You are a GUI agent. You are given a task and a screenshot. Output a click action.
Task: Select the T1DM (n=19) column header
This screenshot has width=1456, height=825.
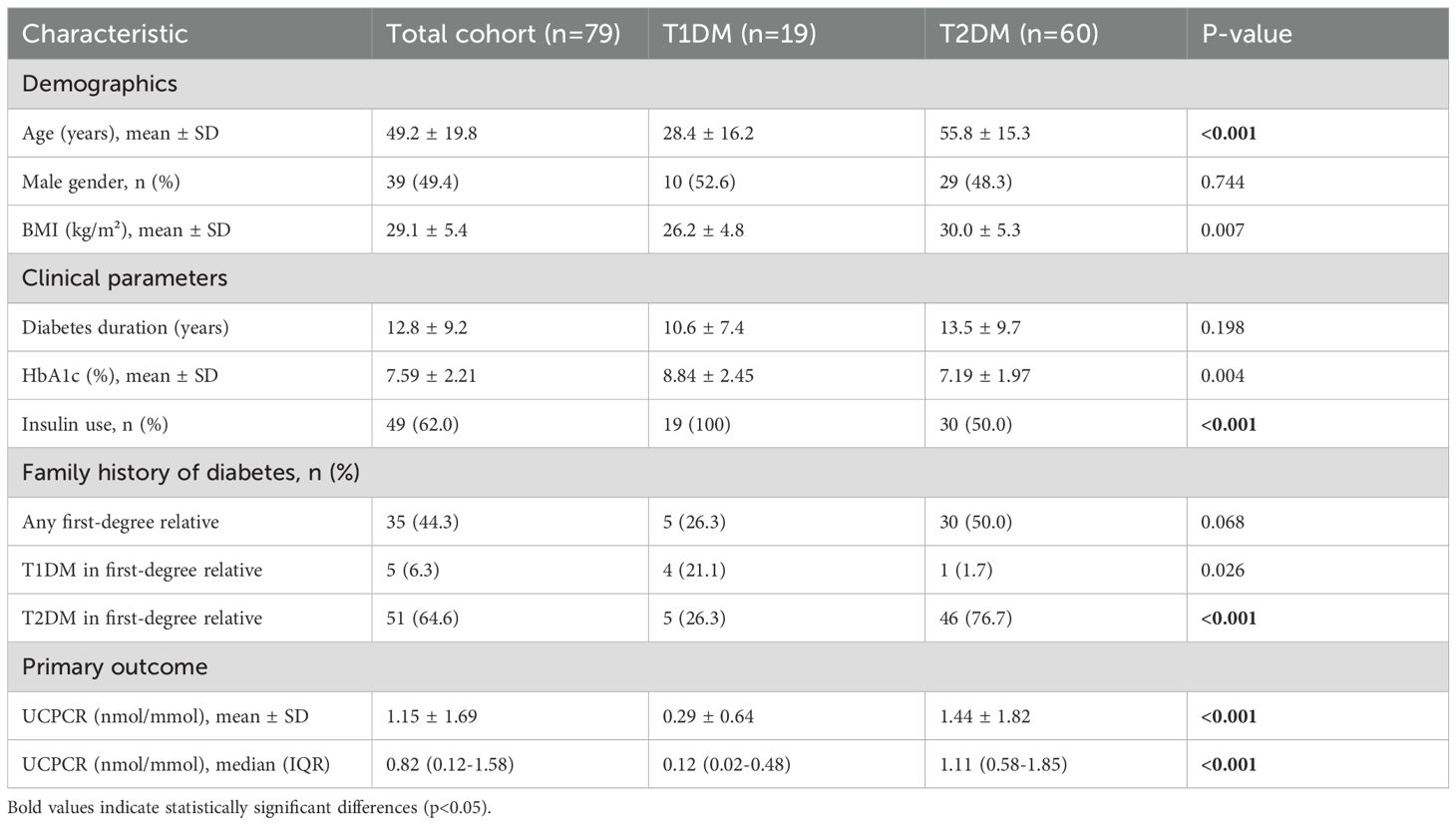coord(739,34)
